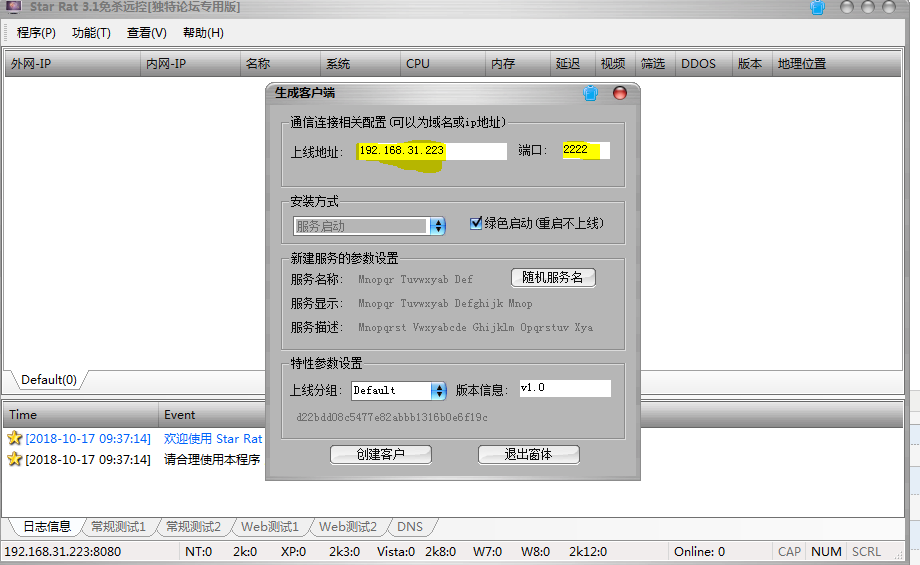Open the 程序(P) menu

[36, 33]
